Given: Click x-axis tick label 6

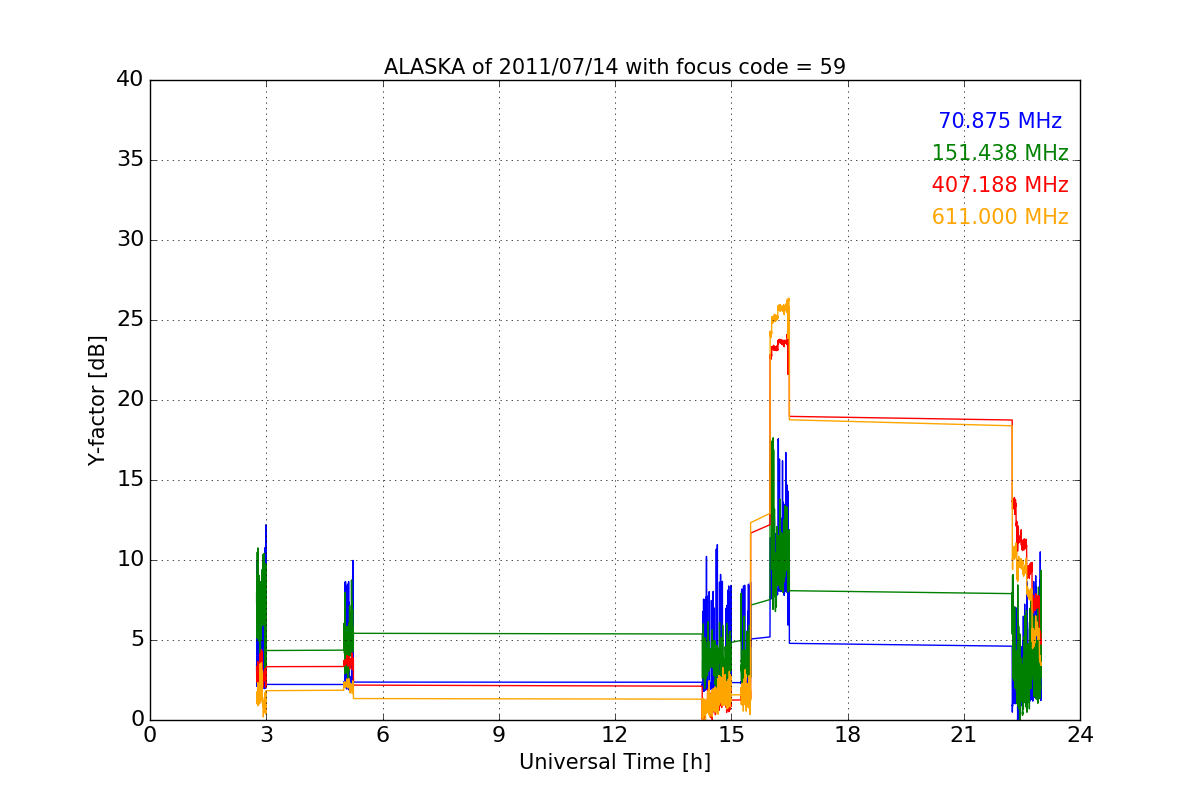Looking at the screenshot, I should pos(382,735).
